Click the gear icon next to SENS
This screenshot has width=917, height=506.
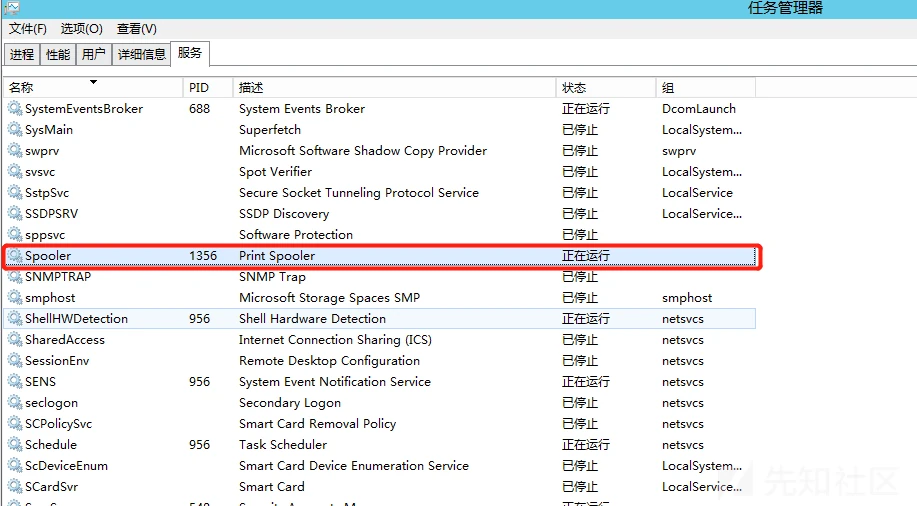(15, 381)
